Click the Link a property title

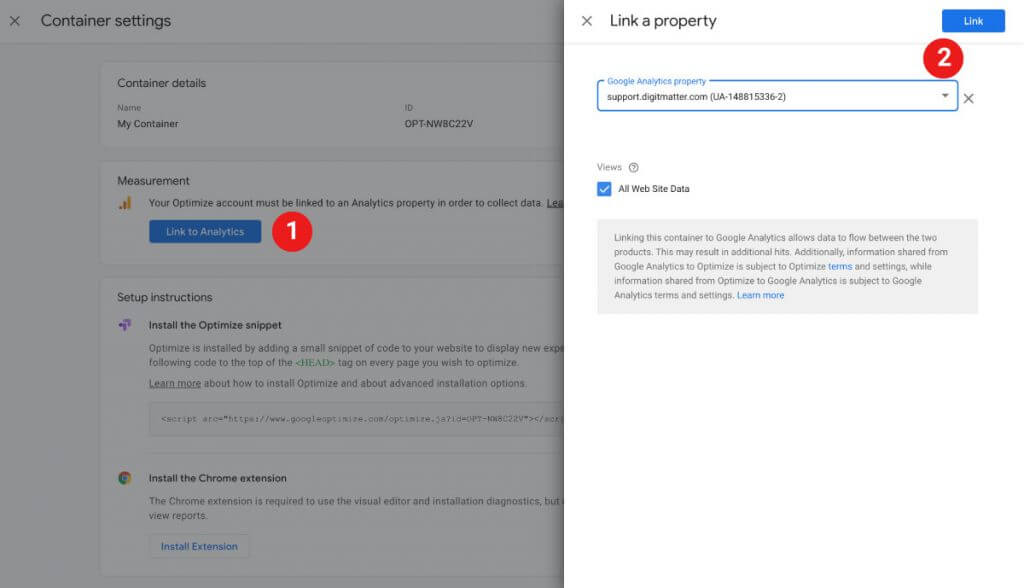(x=663, y=21)
